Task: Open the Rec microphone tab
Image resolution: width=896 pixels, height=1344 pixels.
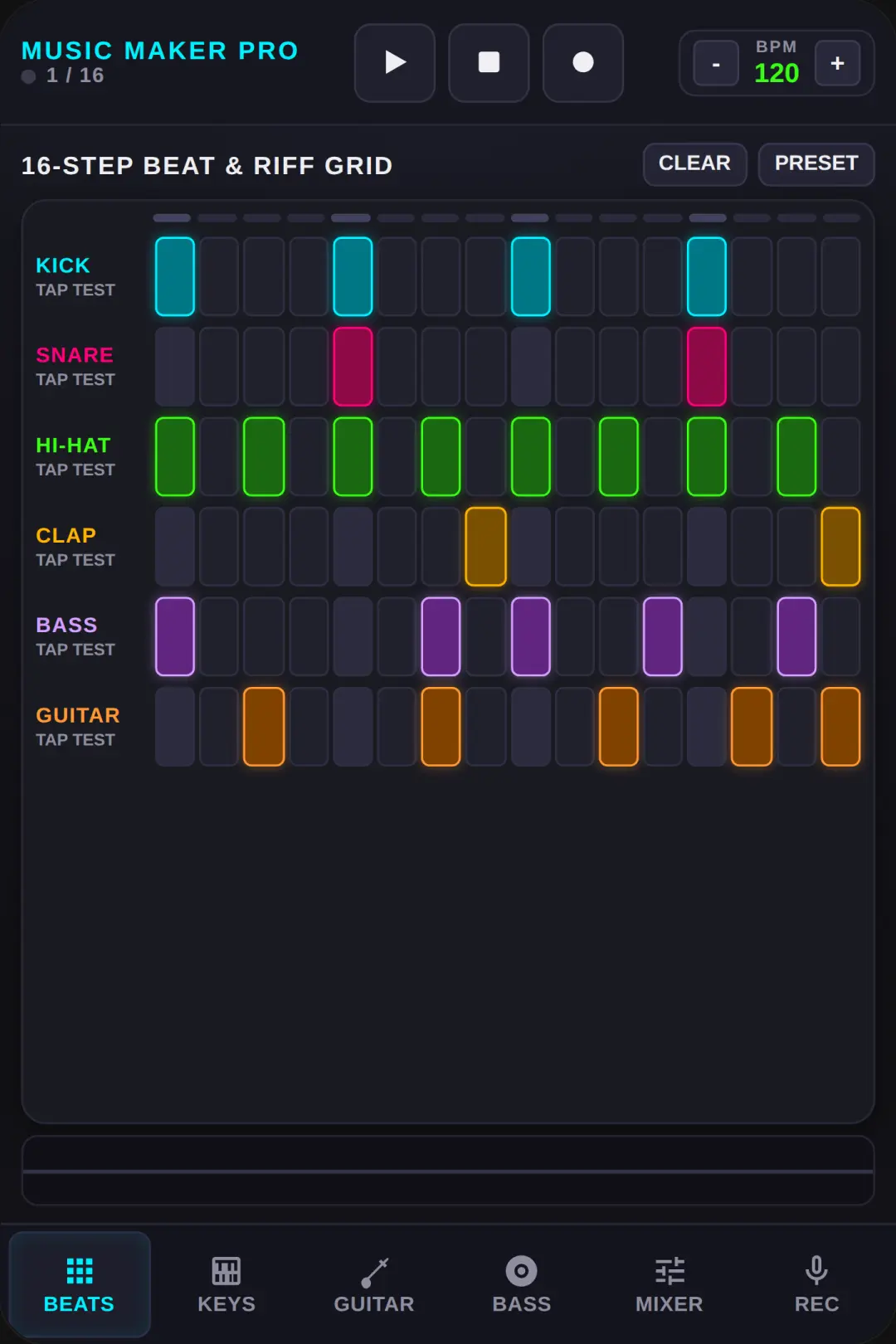Action: pos(817,1285)
